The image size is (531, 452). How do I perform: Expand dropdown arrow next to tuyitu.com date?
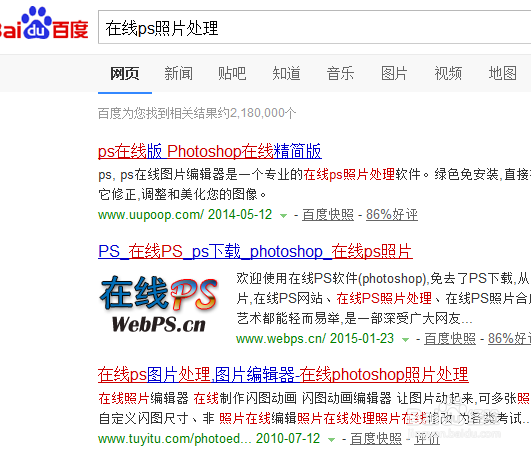(332, 439)
